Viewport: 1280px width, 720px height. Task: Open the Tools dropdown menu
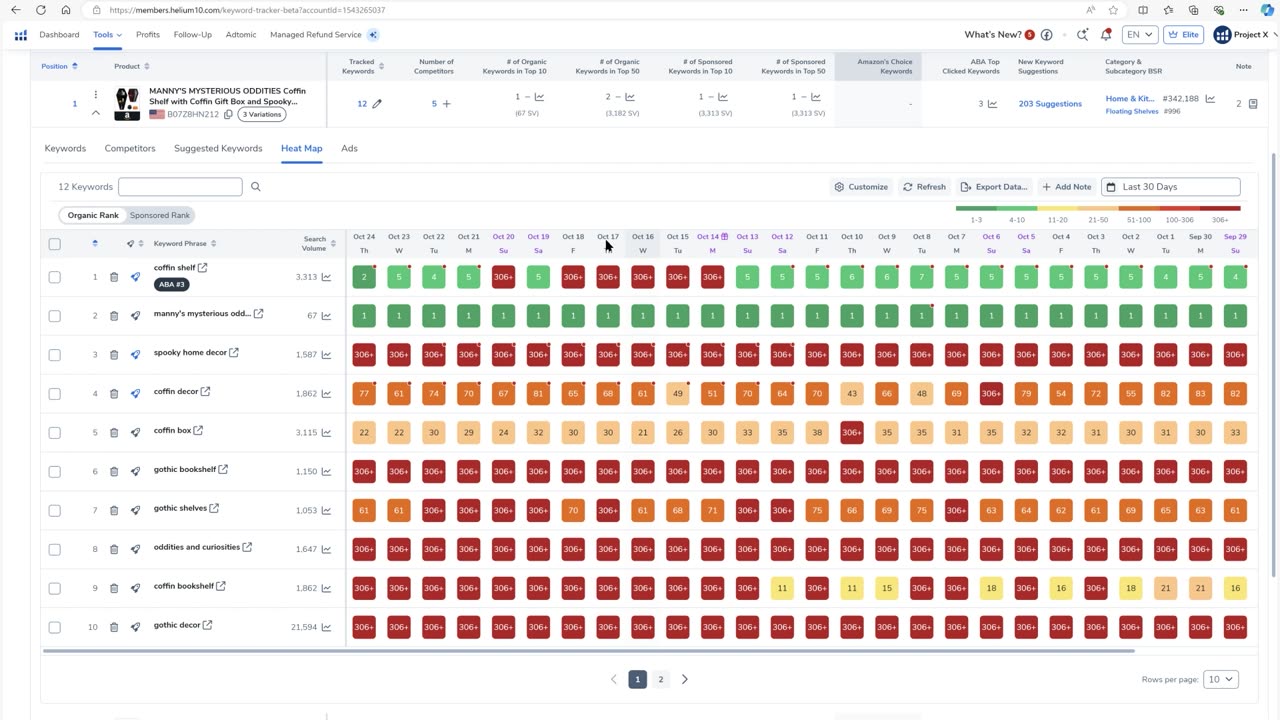coord(107,35)
